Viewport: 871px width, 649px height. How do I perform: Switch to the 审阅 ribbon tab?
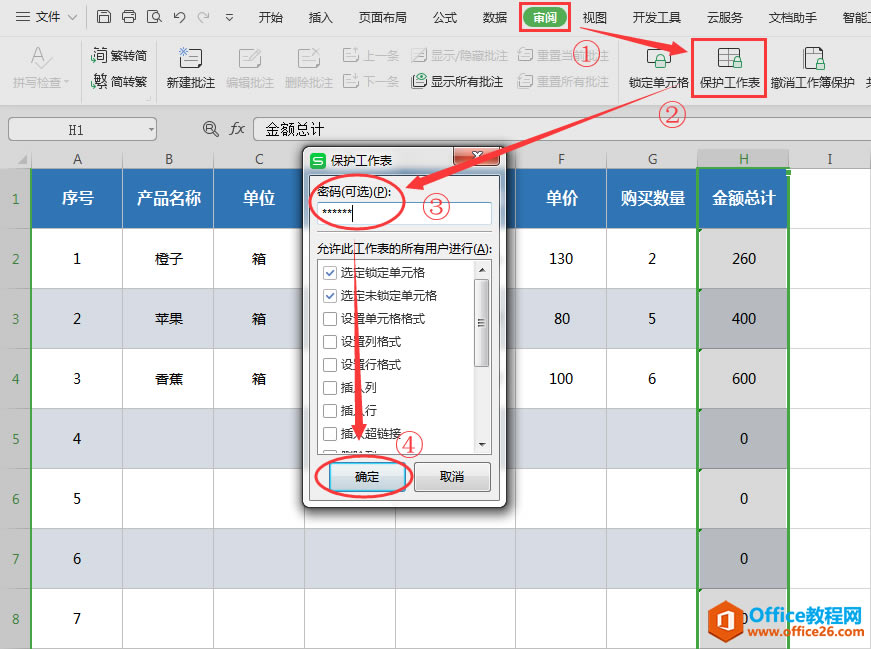(544, 16)
